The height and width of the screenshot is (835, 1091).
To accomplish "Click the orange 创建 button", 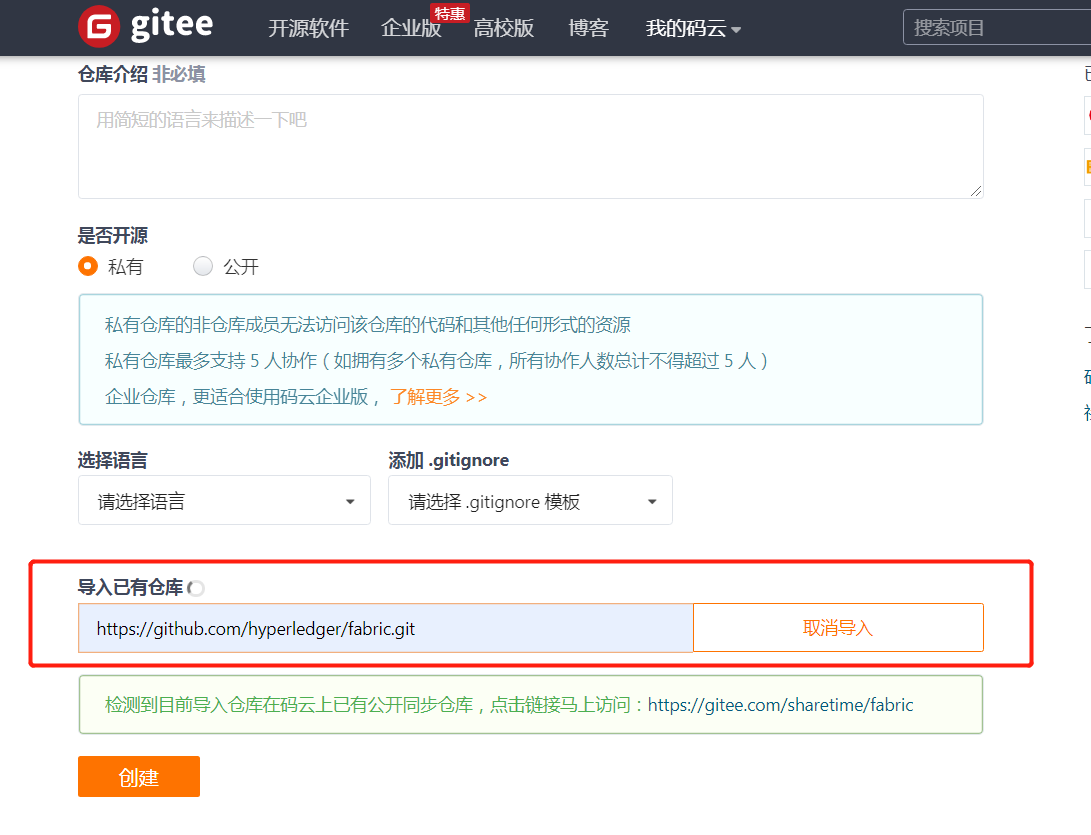I will coord(138,777).
